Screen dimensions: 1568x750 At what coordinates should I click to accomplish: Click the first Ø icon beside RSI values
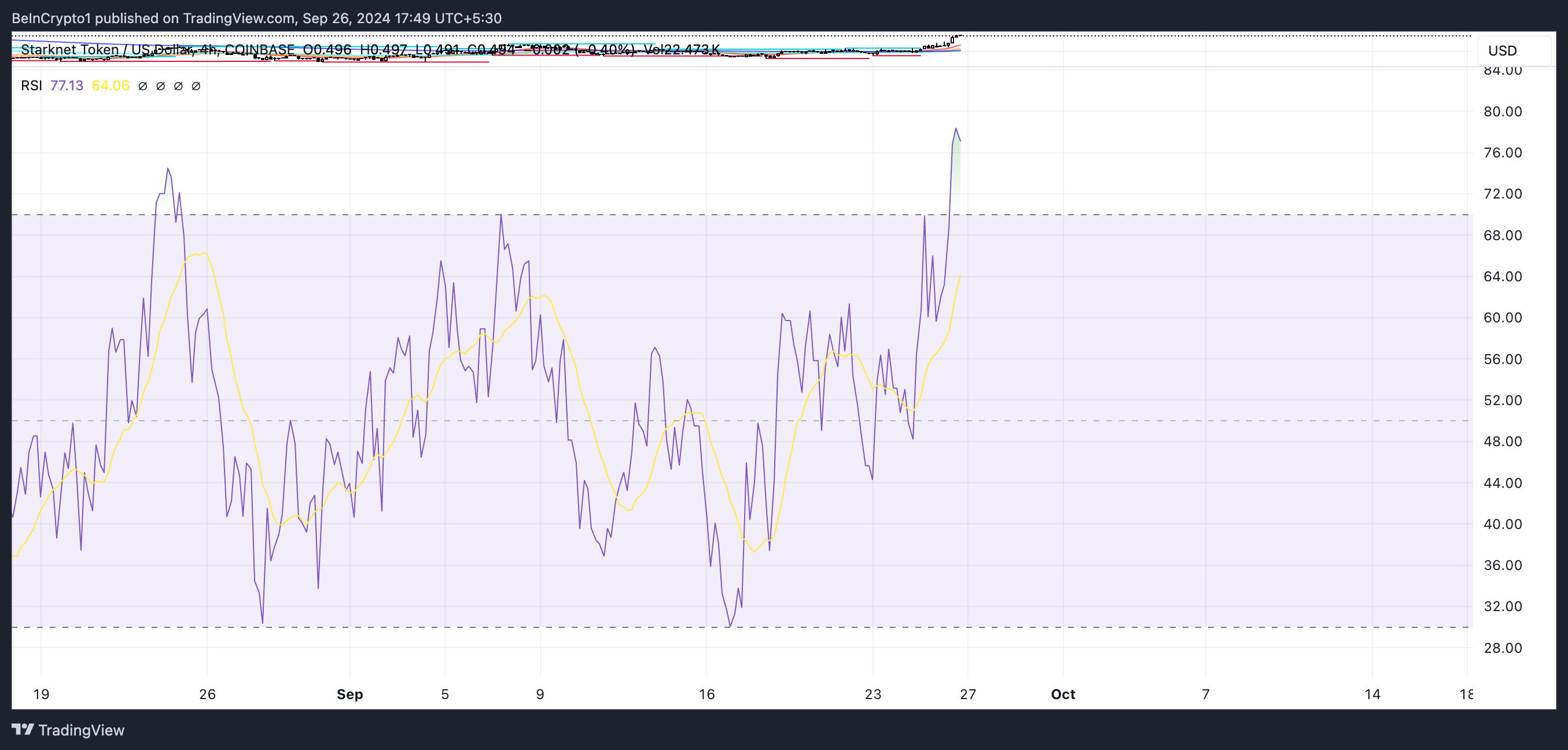point(142,86)
